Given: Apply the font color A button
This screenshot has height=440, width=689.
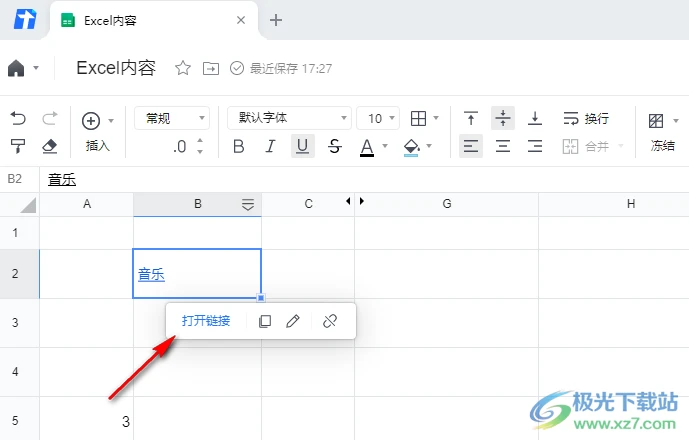Looking at the screenshot, I should tap(367, 147).
